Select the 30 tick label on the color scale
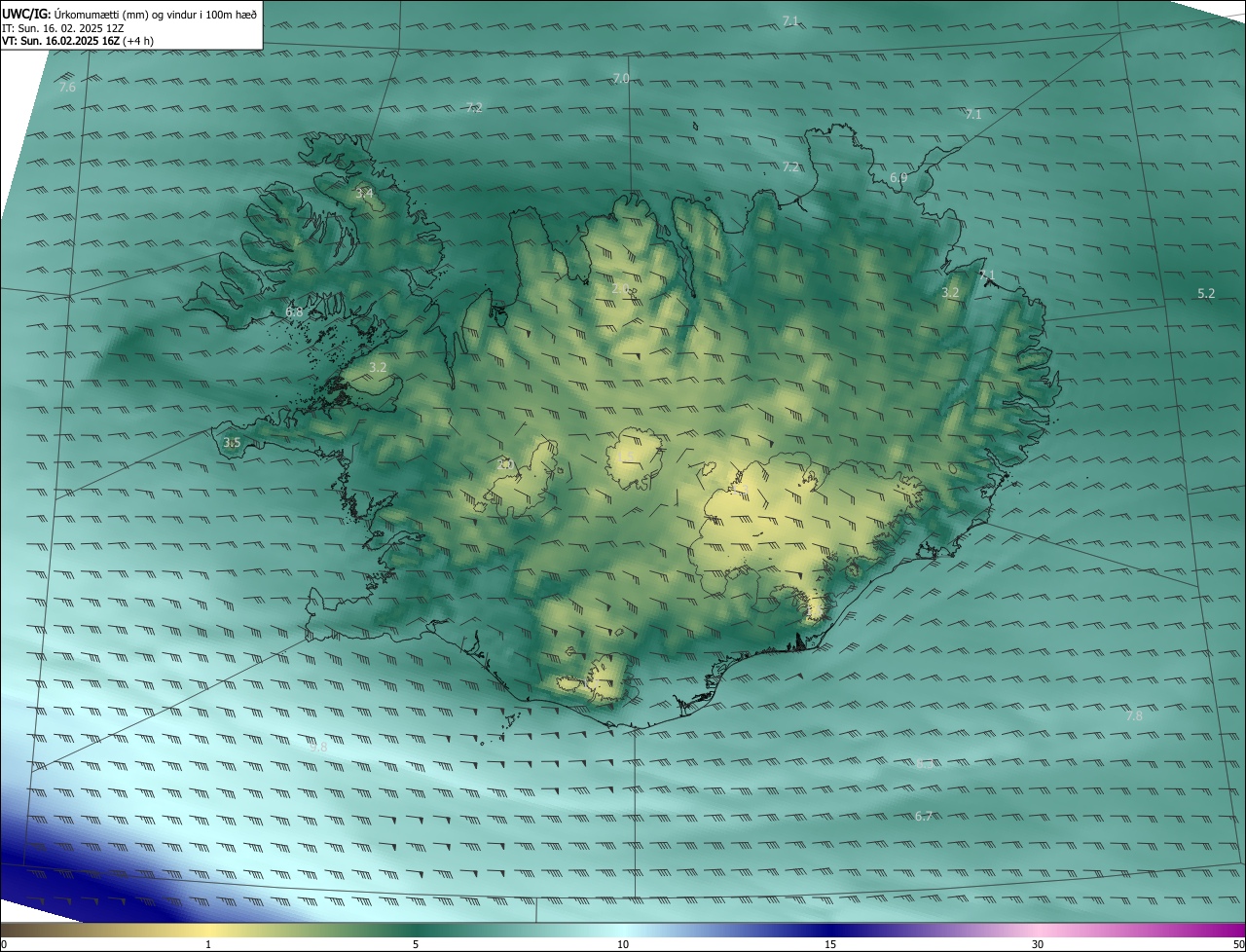Image resolution: width=1246 pixels, height=952 pixels. (1038, 945)
